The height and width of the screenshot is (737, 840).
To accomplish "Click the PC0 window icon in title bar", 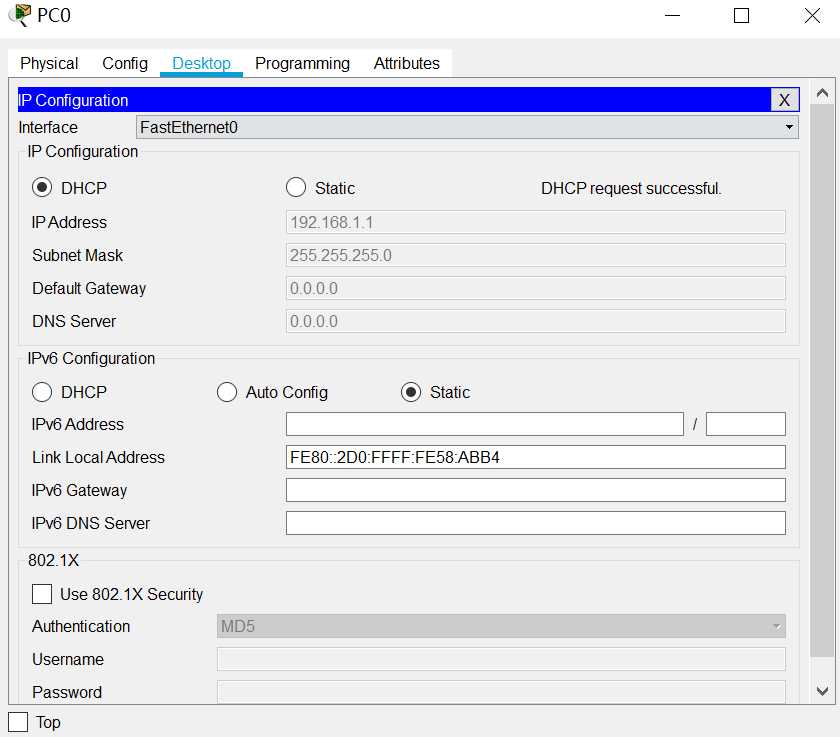I will [x=20, y=15].
